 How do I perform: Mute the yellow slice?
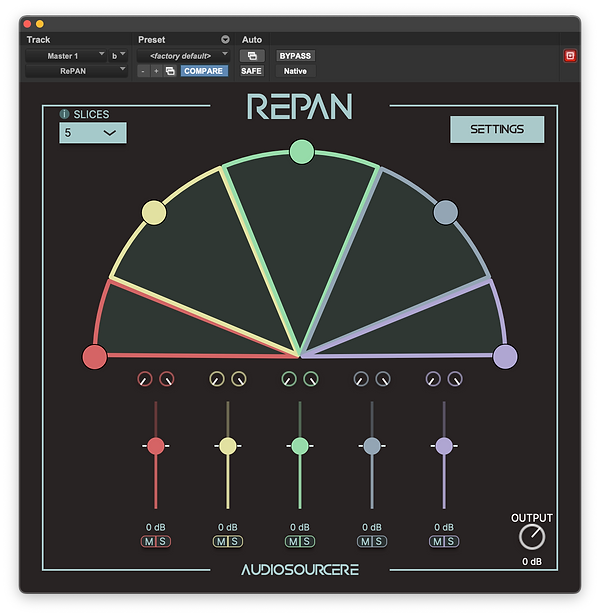pyautogui.click(x=221, y=541)
